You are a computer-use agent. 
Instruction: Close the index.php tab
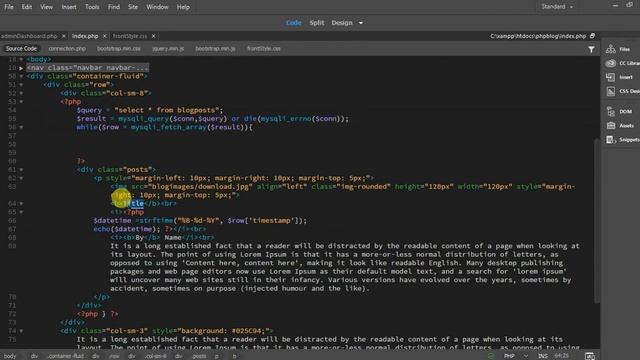(104, 36)
